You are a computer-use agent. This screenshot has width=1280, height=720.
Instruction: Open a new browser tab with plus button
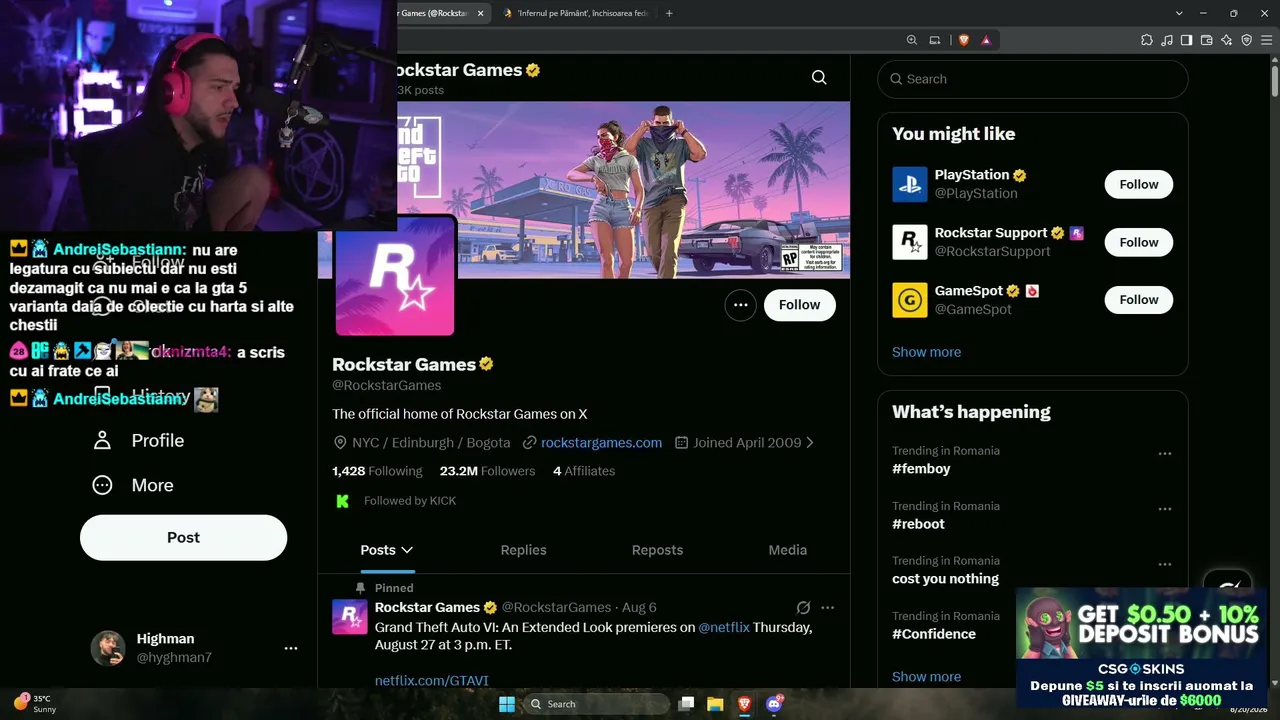[669, 13]
